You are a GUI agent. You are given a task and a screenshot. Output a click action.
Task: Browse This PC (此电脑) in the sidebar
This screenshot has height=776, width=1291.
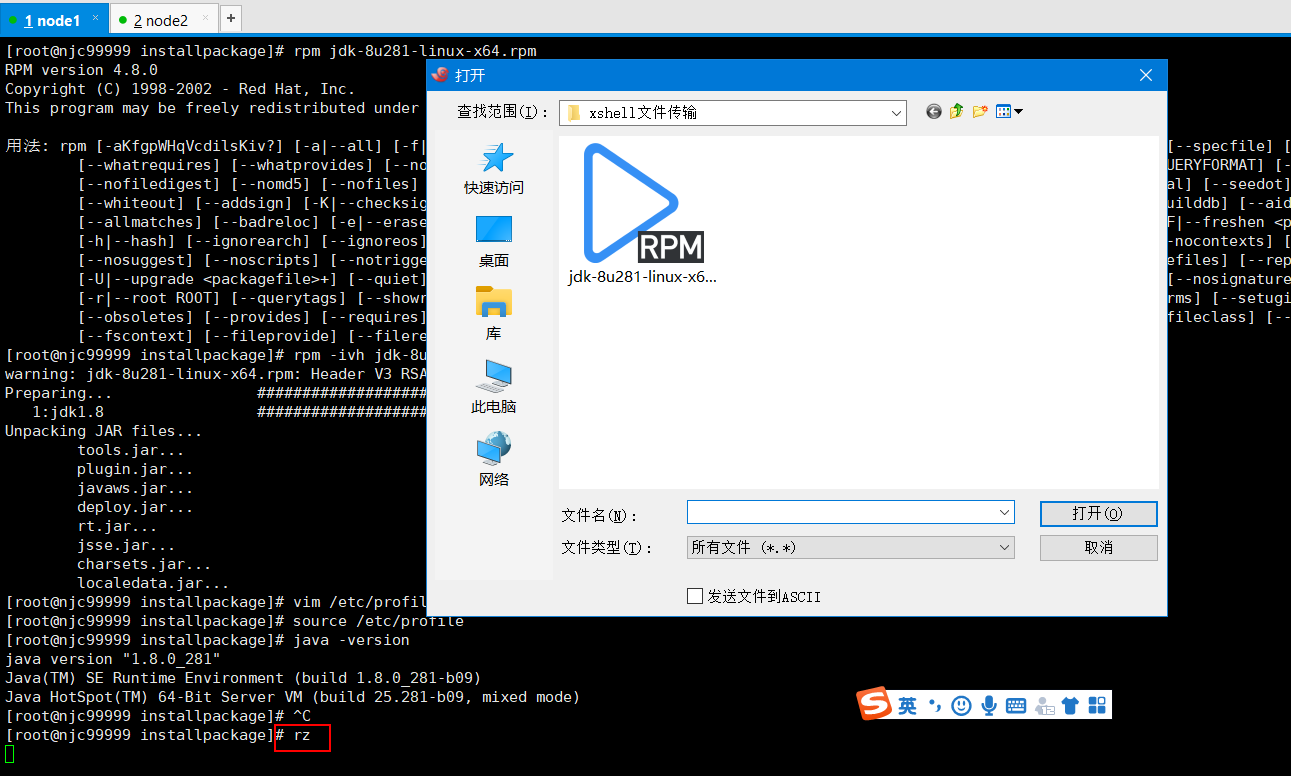click(x=492, y=388)
